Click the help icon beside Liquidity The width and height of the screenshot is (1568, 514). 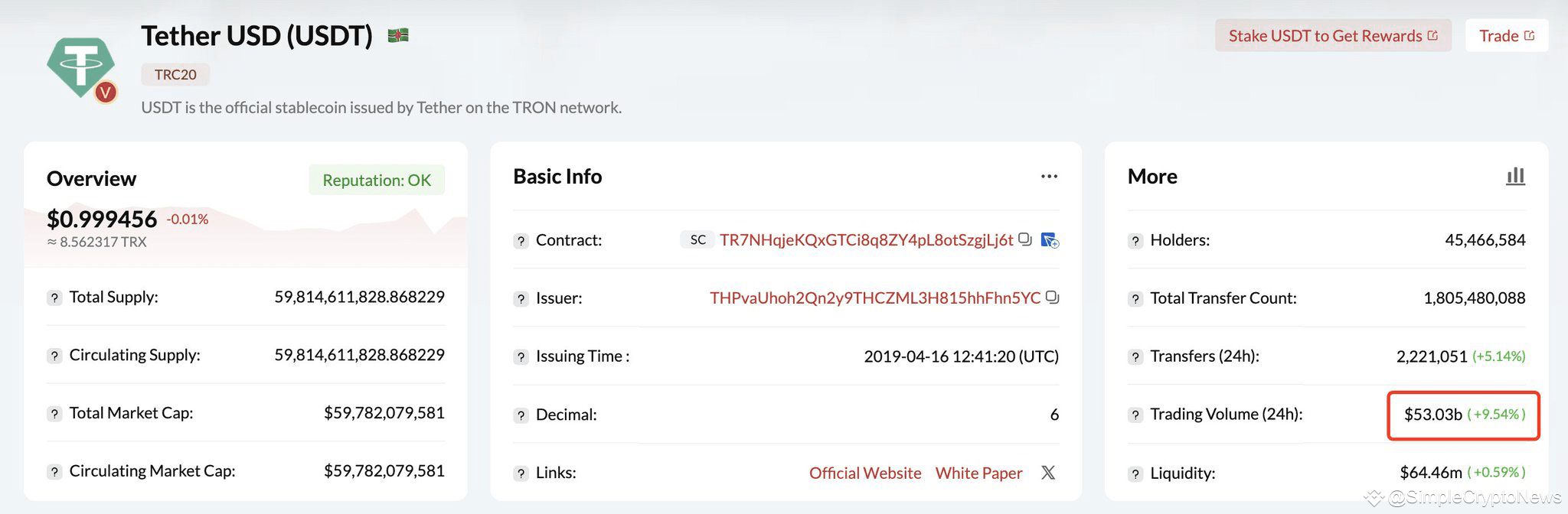[x=1135, y=473]
